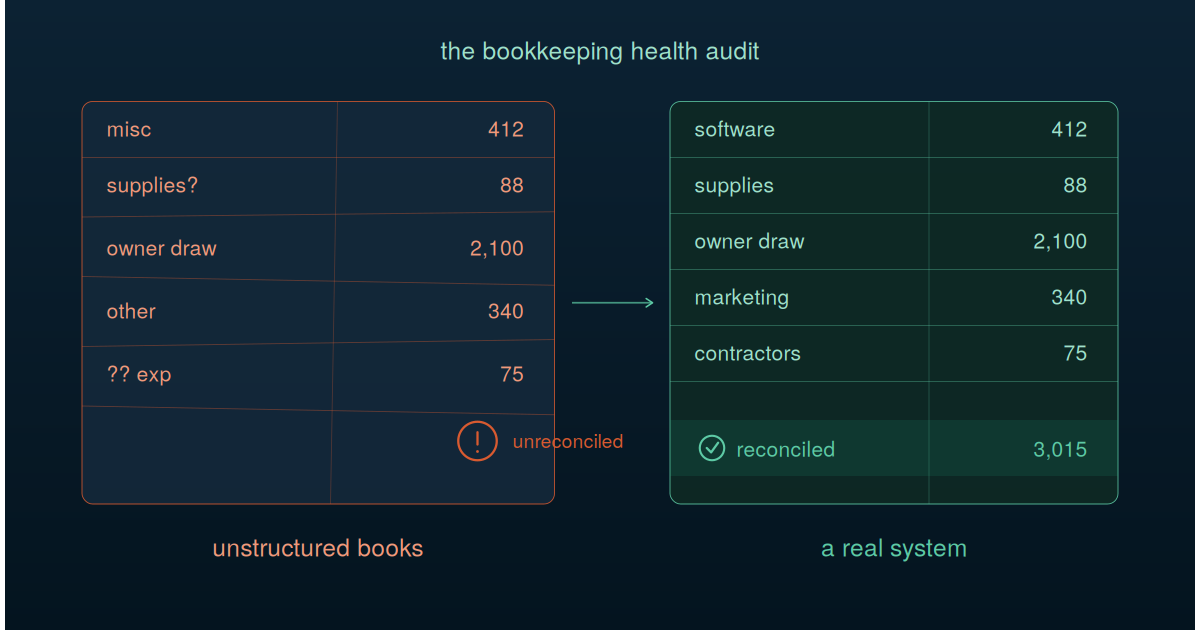Click the 'contractors' row label
The image size is (1200, 630).
pyautogui.click(x=748, y=354)
